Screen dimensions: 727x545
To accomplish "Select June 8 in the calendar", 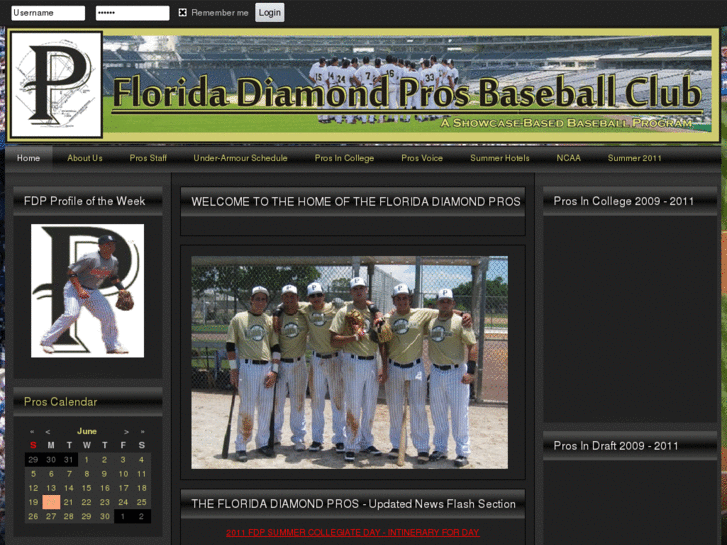I will click(x=87, y=474).
